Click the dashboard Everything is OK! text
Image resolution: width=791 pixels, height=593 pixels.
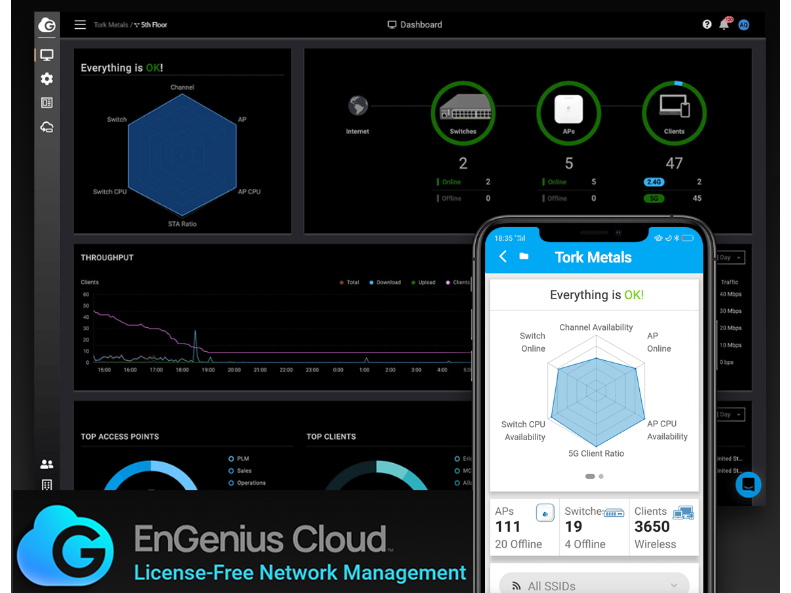[122, 68]
